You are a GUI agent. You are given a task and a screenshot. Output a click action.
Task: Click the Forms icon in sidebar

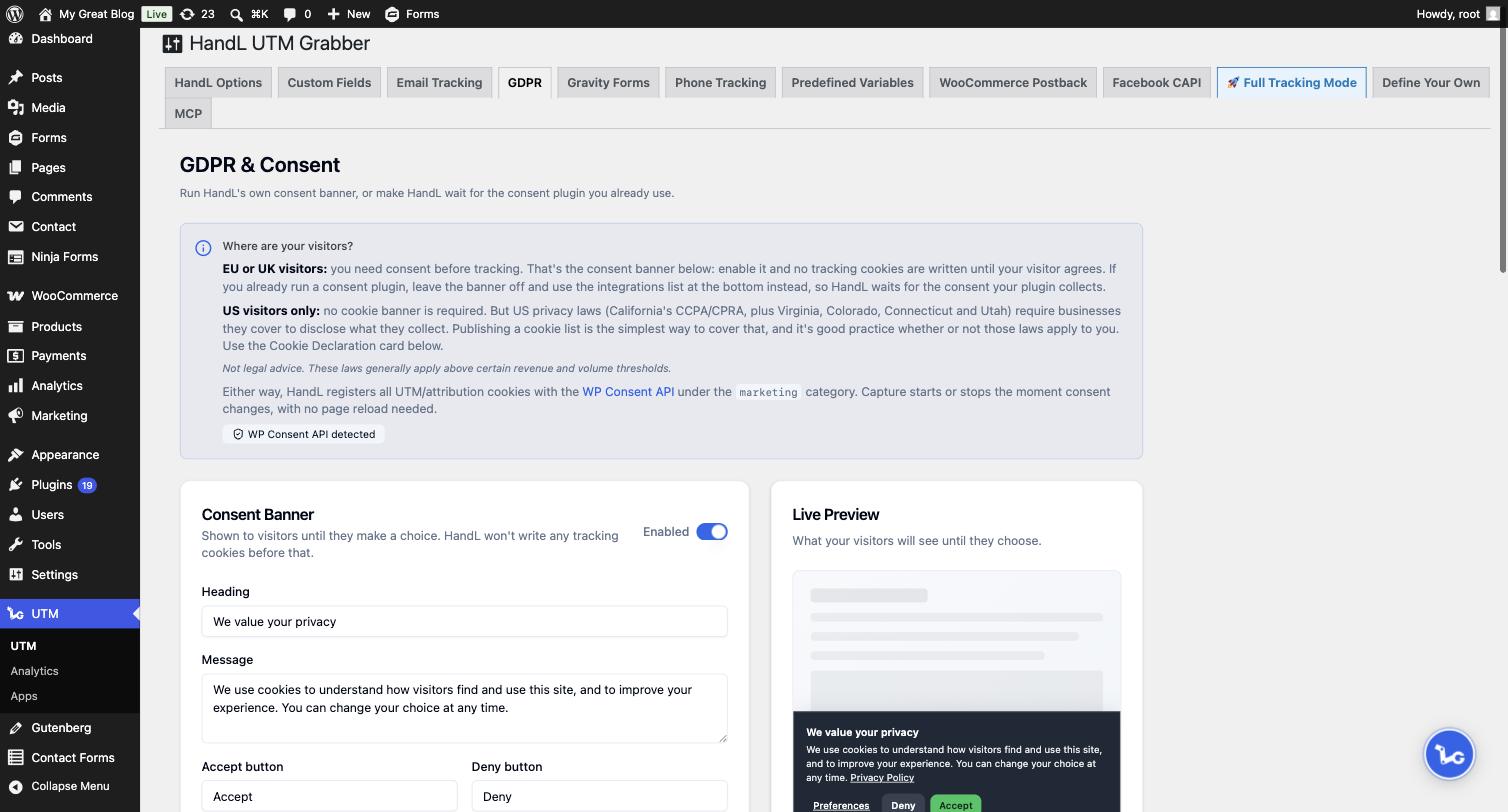15,138
